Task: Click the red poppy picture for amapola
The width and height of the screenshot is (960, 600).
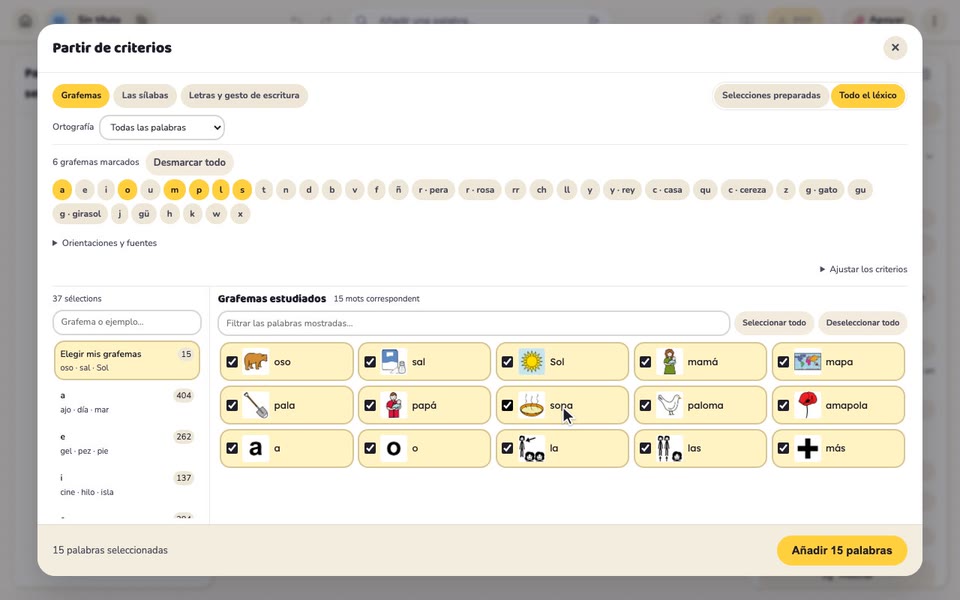Action: tap(807, 405)
